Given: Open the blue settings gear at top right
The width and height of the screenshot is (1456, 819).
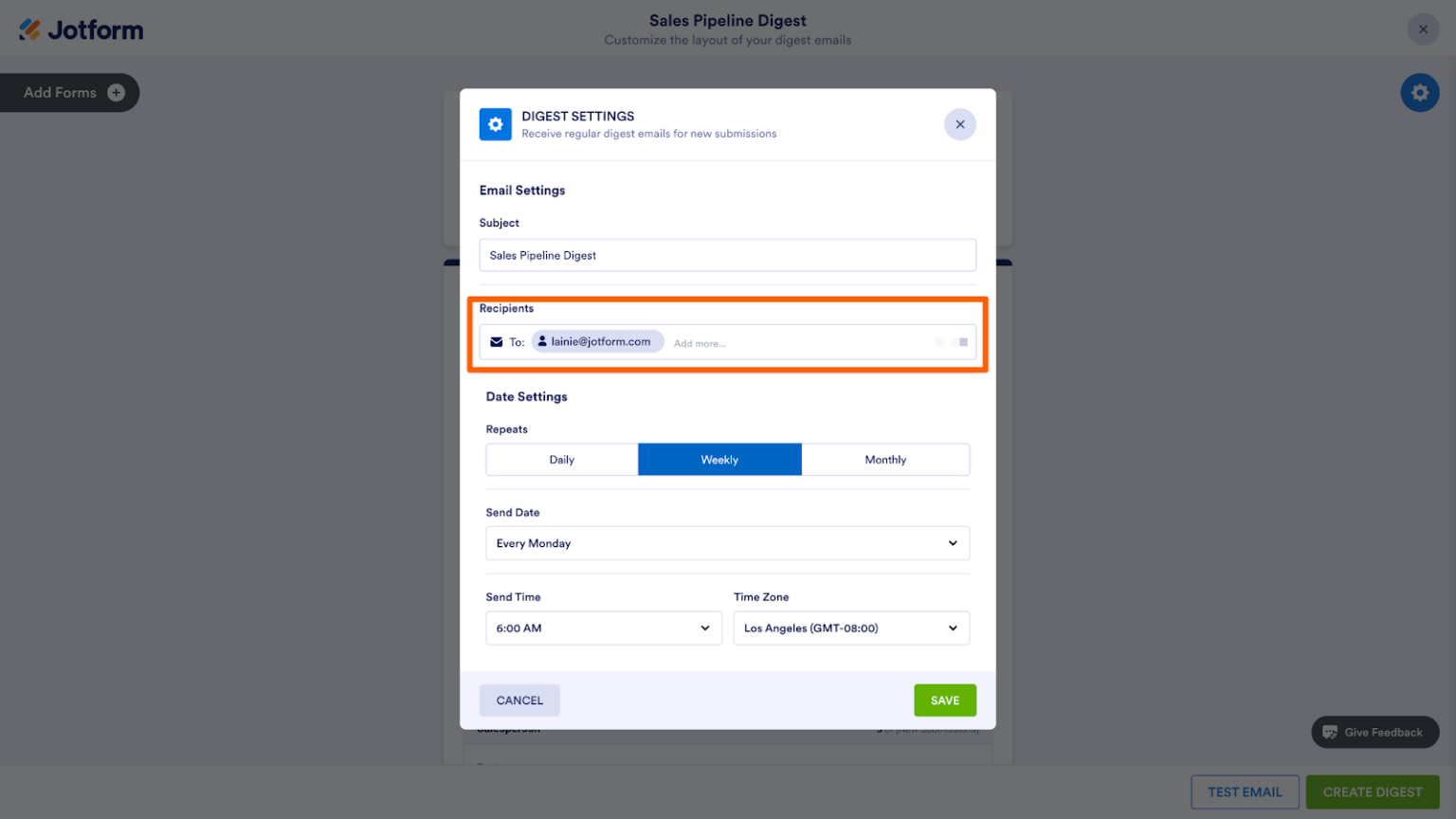Looking at the screenshot, I should [x=1419, y=92].
